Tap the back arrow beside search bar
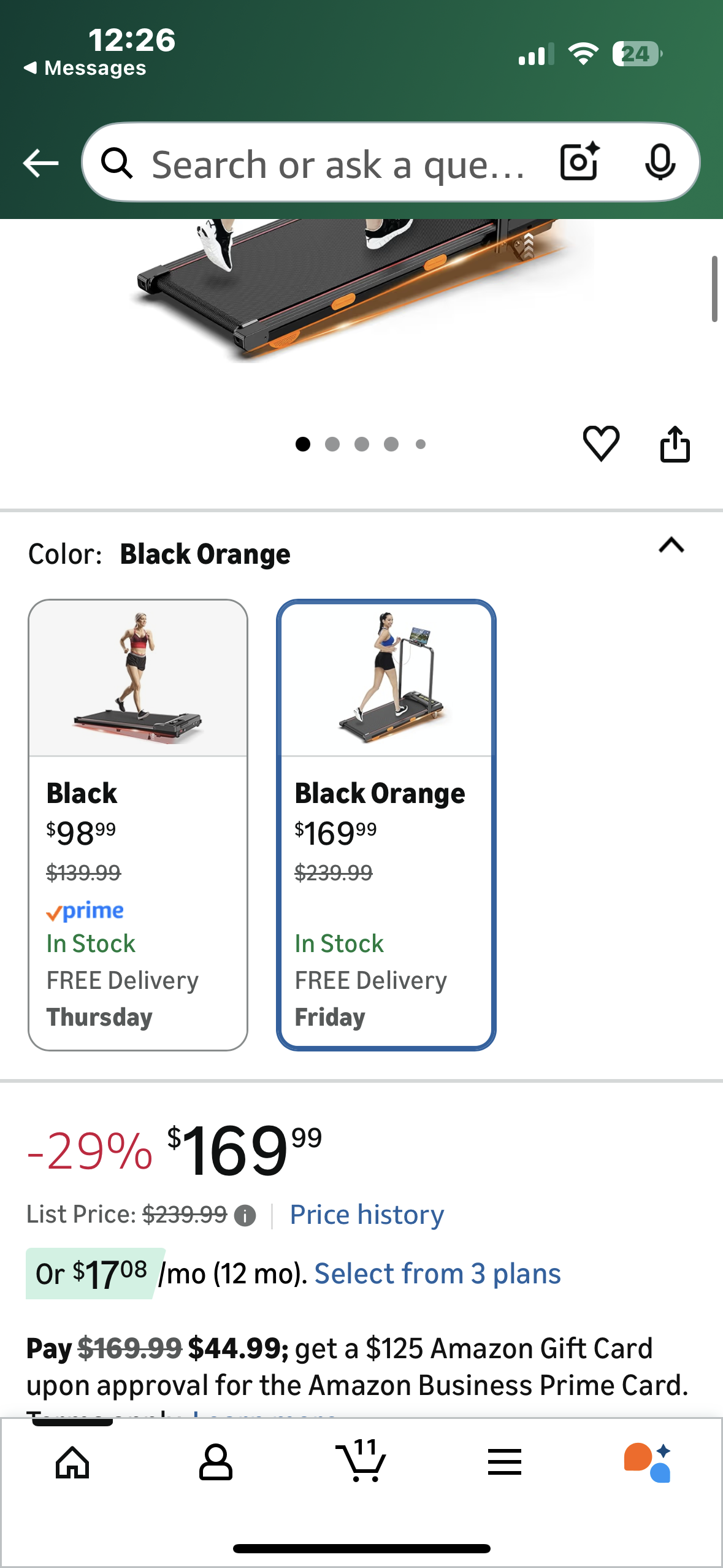723x1568 pixels. [40, 163]
